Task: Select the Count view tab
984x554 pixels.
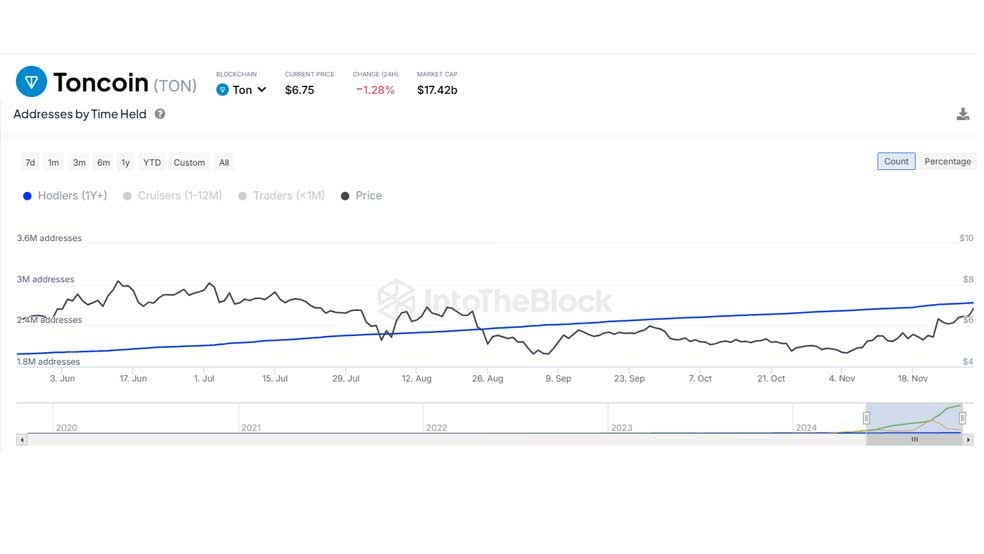Action: pos(896,161)
